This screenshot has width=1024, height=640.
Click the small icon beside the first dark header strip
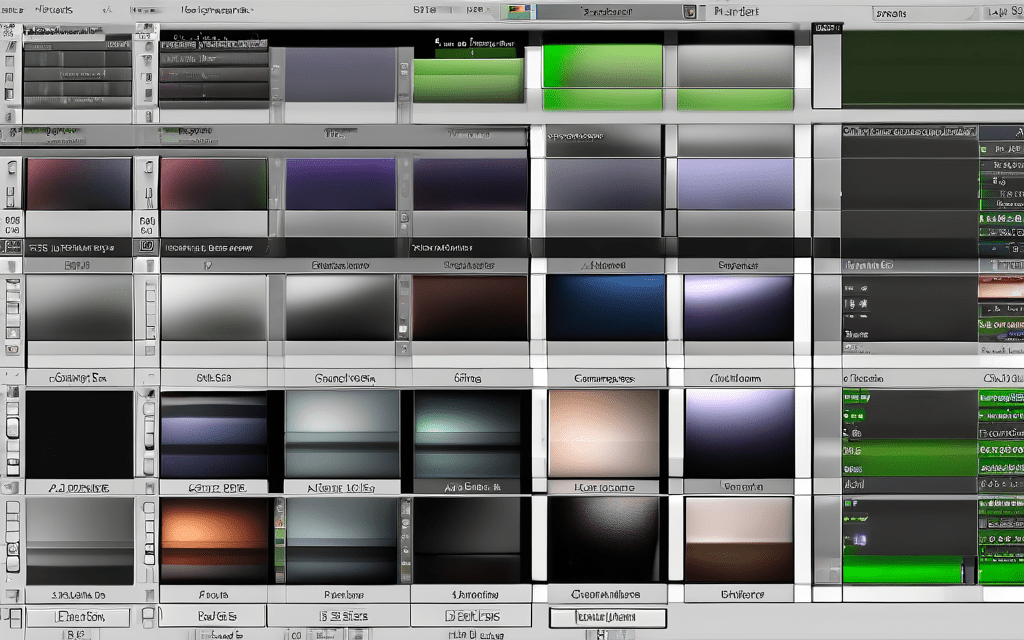coord(12,246)
